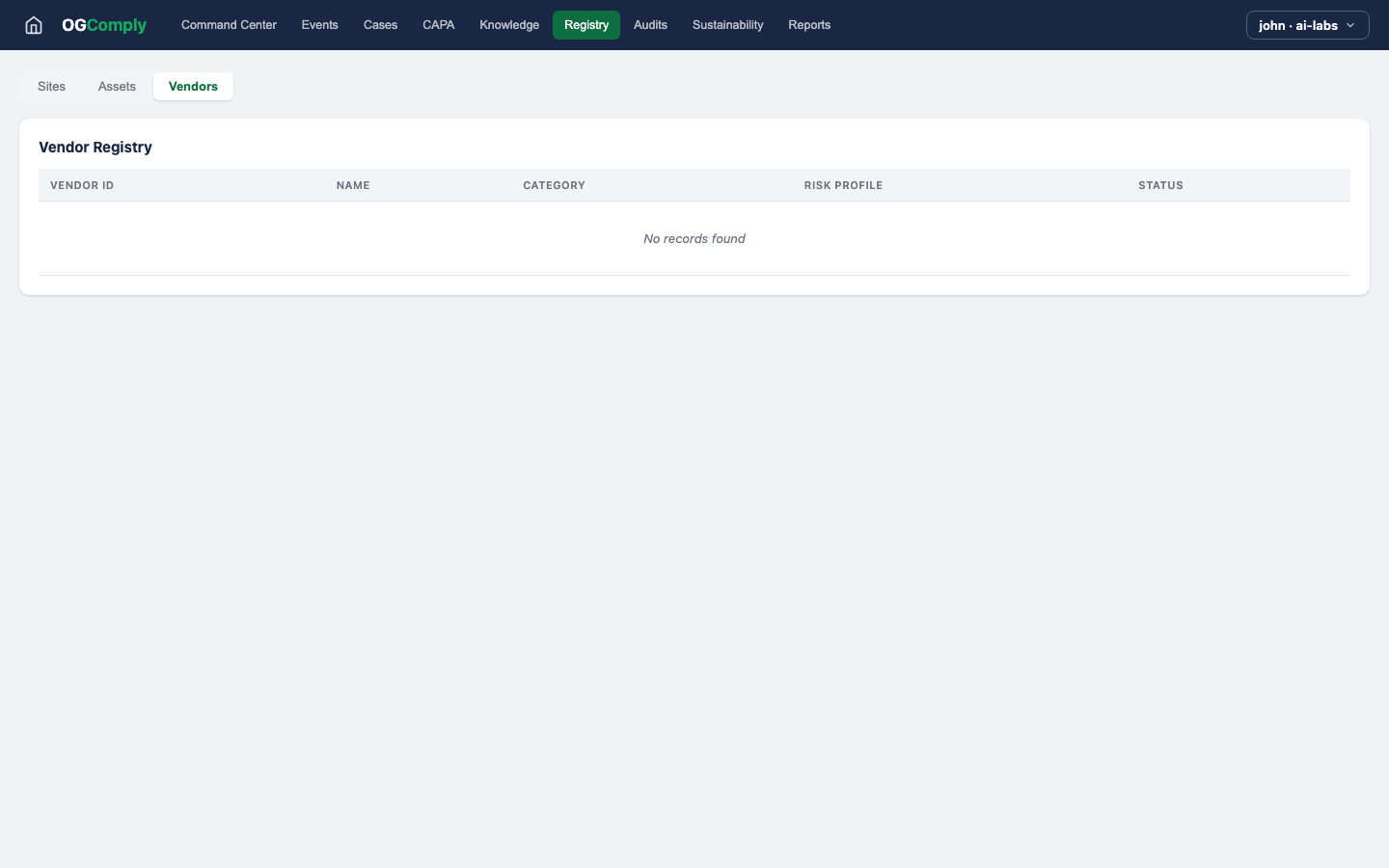The height and width of the screenshot is (868, 1389).
Task: Click the home icon in the navbar
Action: click(34, 25)
